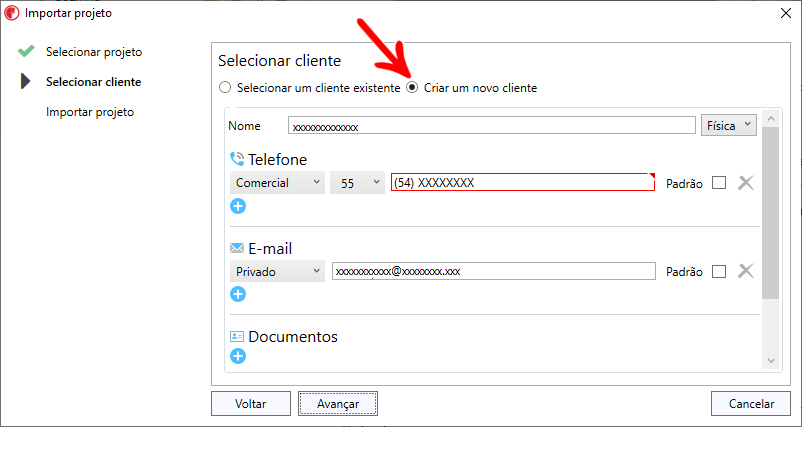The height and width of the screenshot is (453, 802).
Task: Click the Importar projeto app icon
Action: (12, 13)
